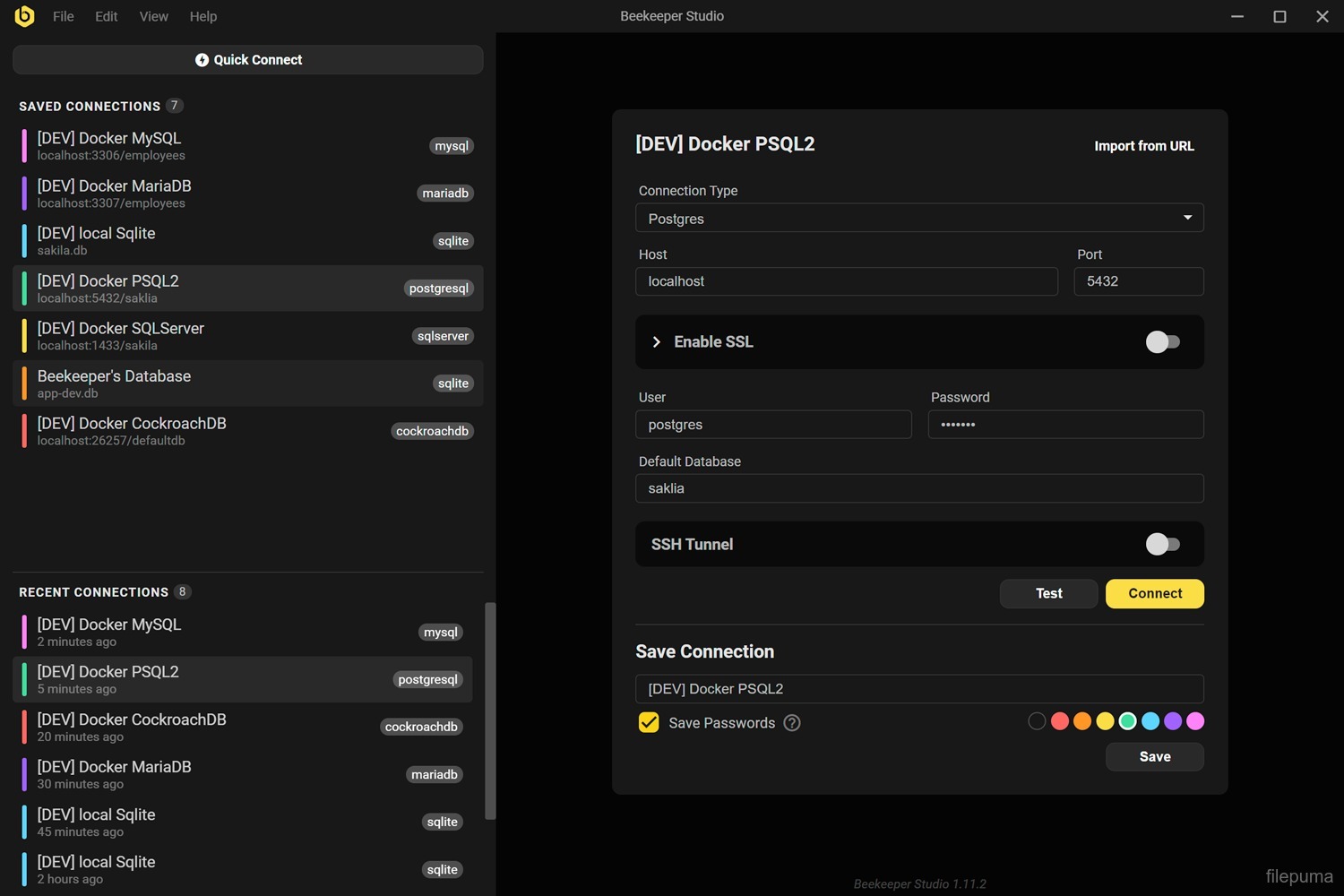Click Import from URL link
This screenshot has height=896, width=1344.
tap(1143, 146)
